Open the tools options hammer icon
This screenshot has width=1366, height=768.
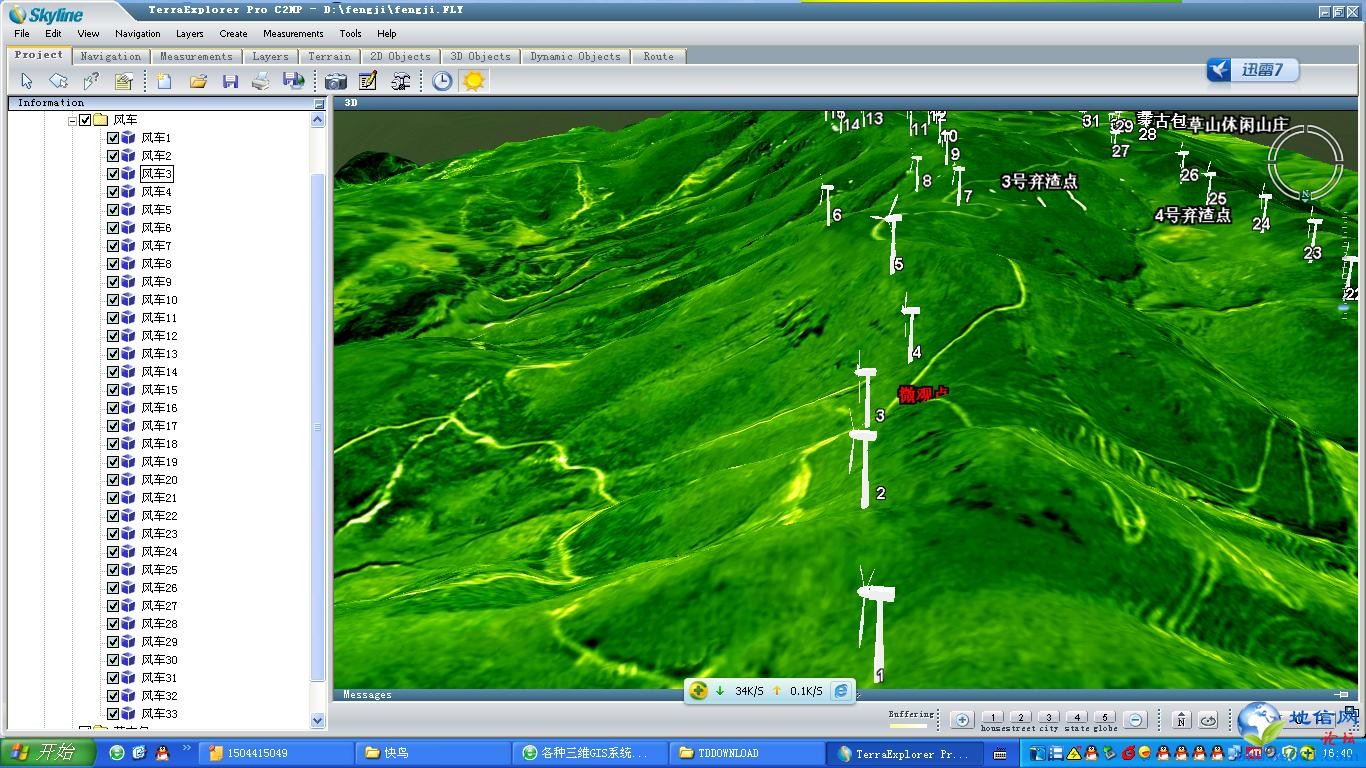click(400, 81)
